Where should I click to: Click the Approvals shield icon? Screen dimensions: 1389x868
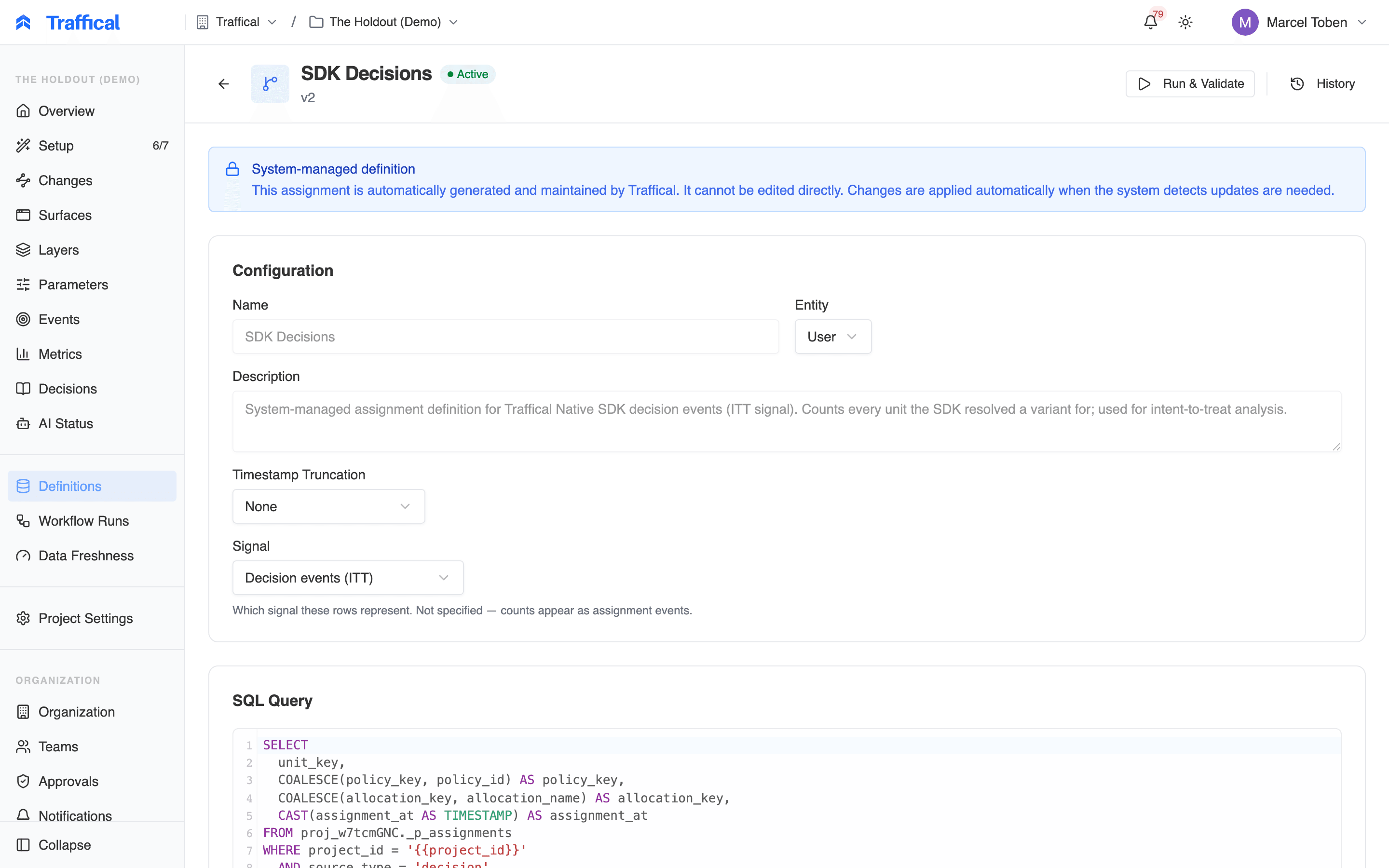23,781
